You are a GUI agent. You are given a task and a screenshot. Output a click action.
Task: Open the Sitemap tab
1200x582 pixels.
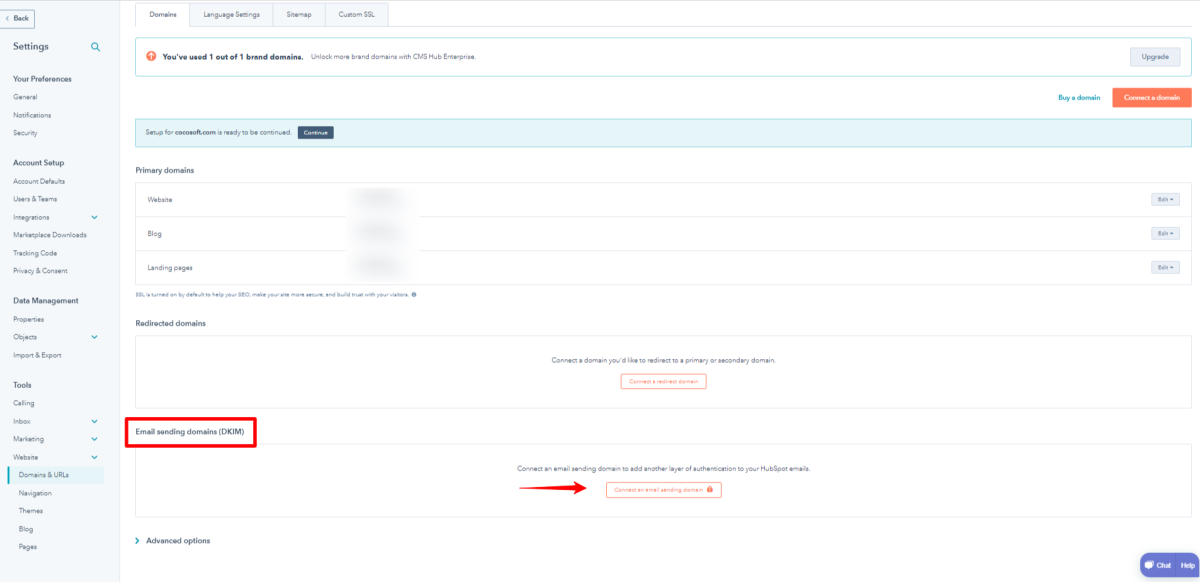click(299, 15)
